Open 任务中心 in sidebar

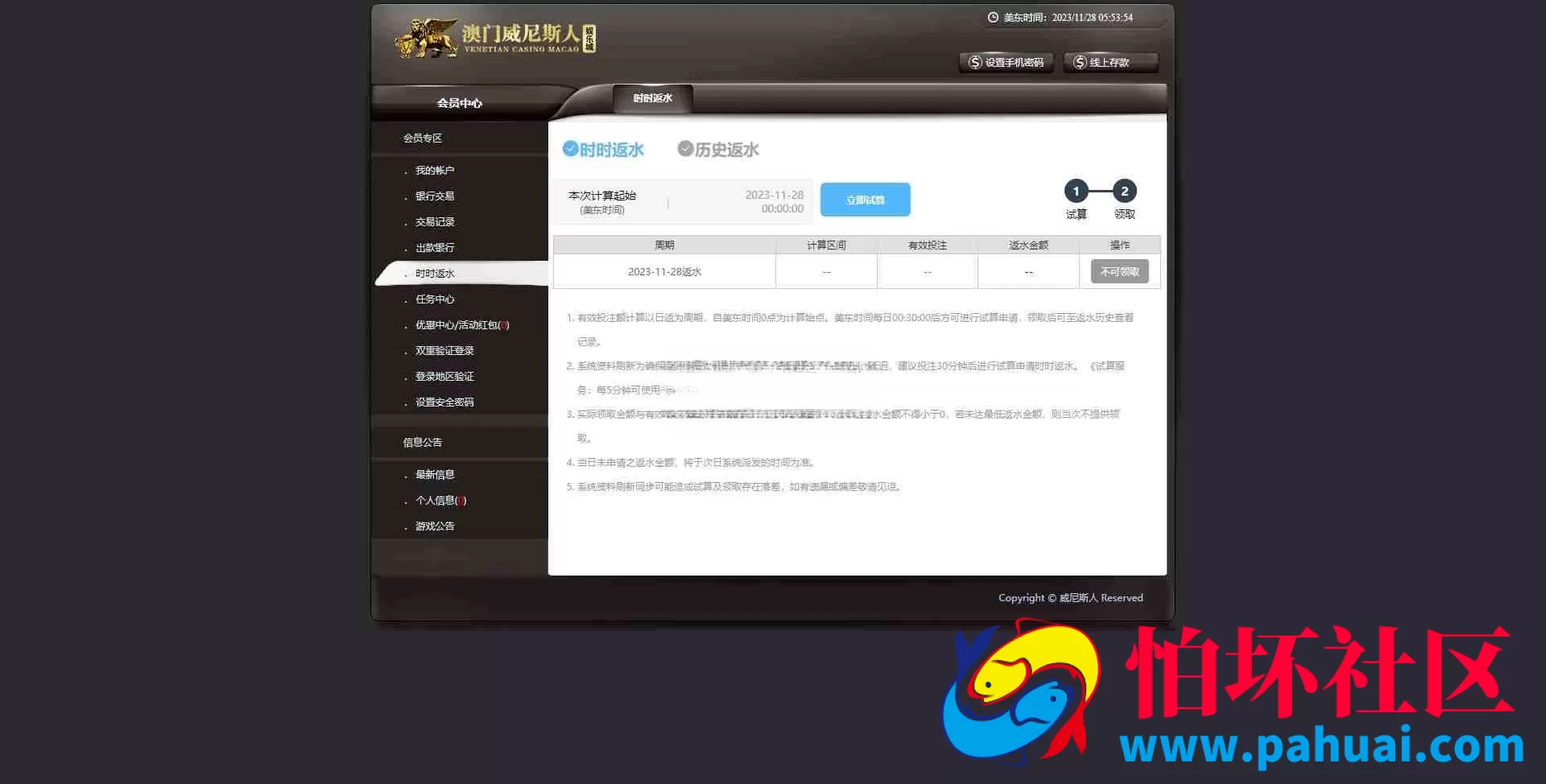click(x=435, y=299)
